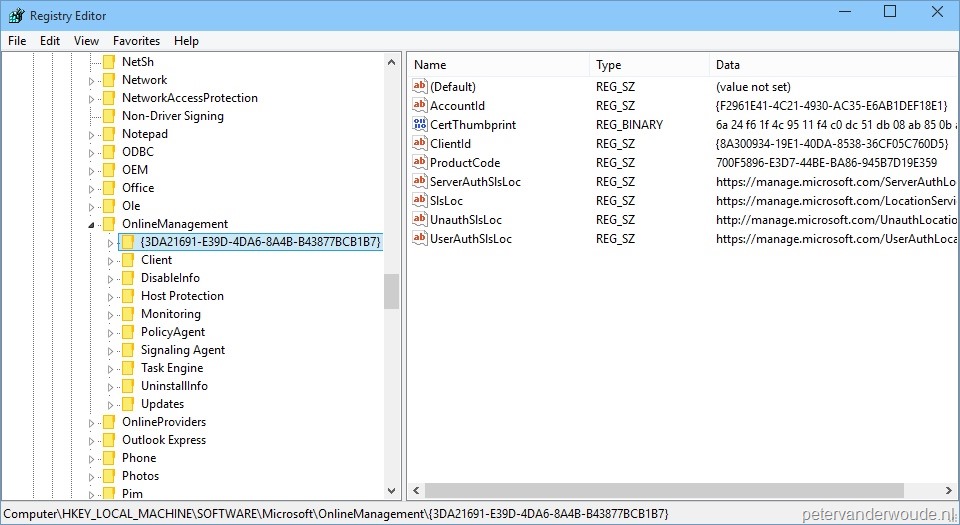The width and height of the screenshot is (960, 525).
Task: Expand the Notepad key
Action: [x=91, y=135]
